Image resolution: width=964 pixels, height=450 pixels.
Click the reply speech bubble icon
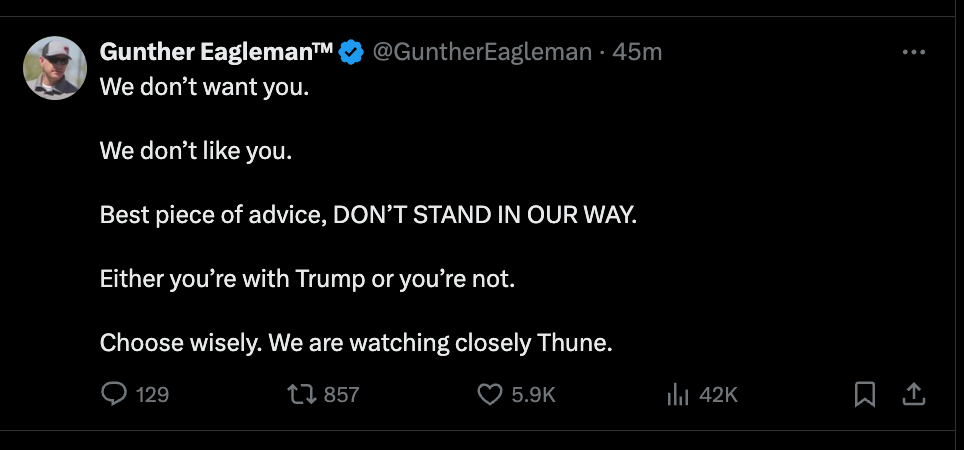point(114,395)
